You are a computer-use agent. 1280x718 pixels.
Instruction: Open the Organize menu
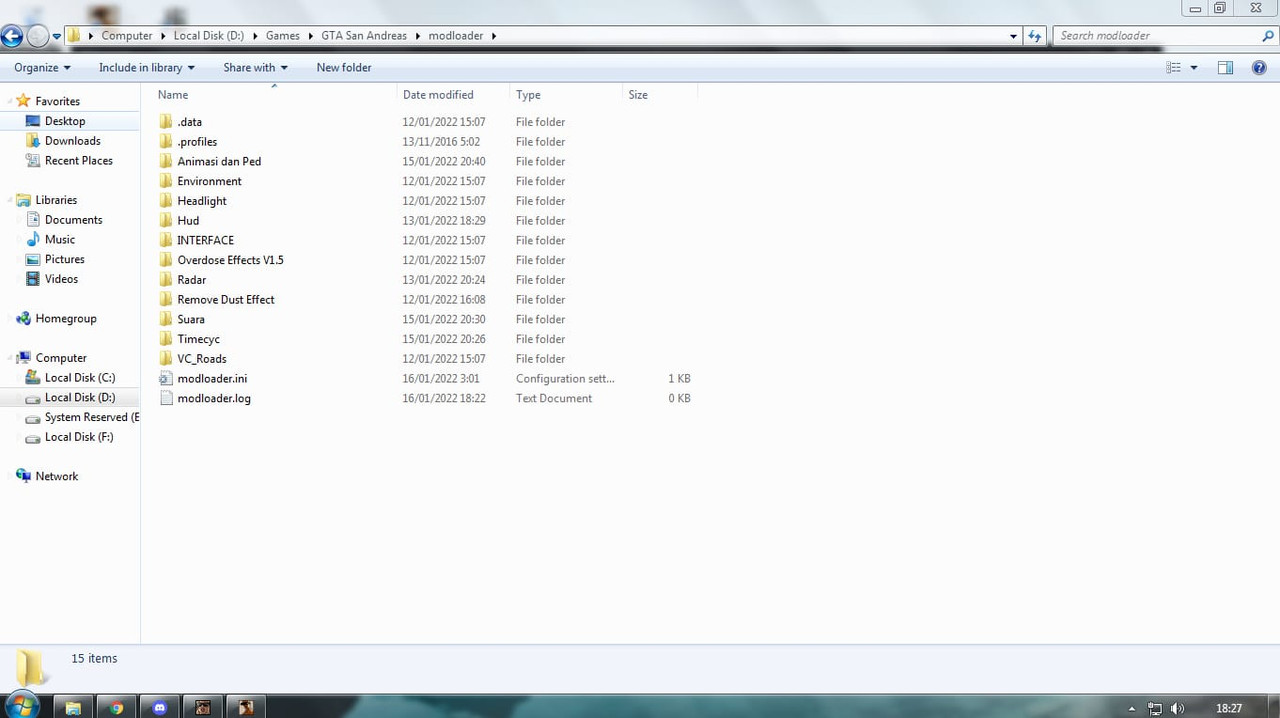(x=42, y=68)
